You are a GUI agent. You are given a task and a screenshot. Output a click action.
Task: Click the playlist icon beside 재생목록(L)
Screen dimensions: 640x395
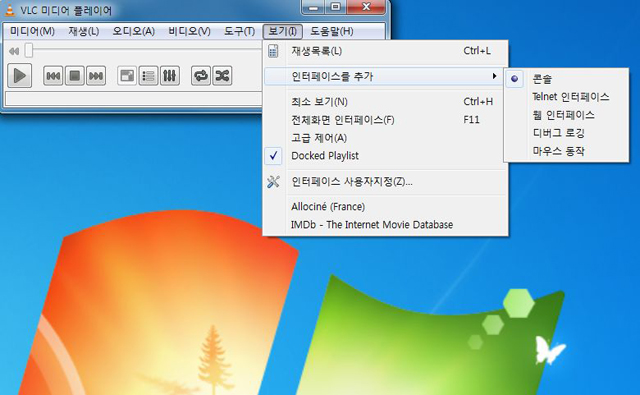tap(273, 51)
